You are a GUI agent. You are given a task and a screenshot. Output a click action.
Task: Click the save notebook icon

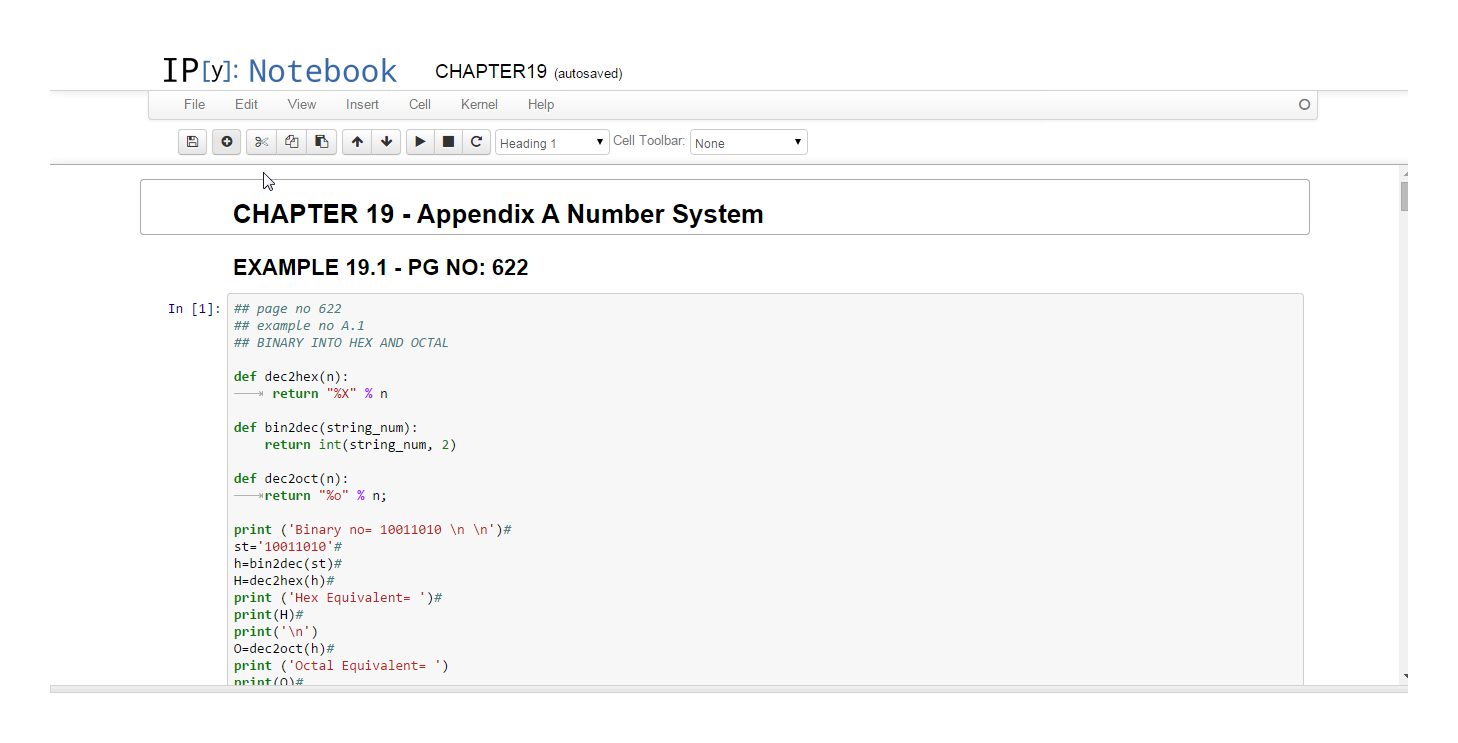click(192, 142)
